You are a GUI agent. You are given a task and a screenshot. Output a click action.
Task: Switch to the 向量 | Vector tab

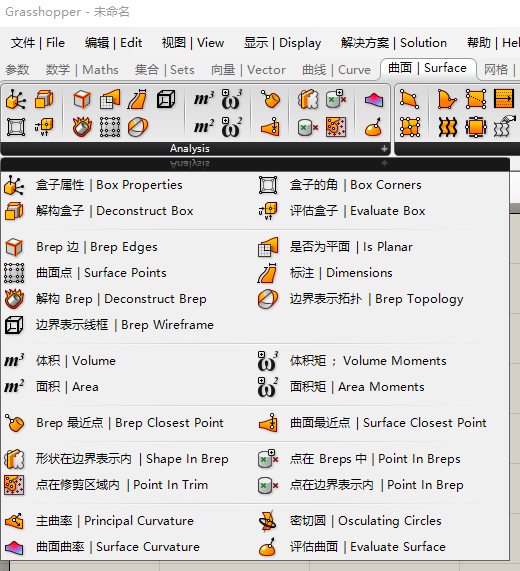click(x=248, y=69)
